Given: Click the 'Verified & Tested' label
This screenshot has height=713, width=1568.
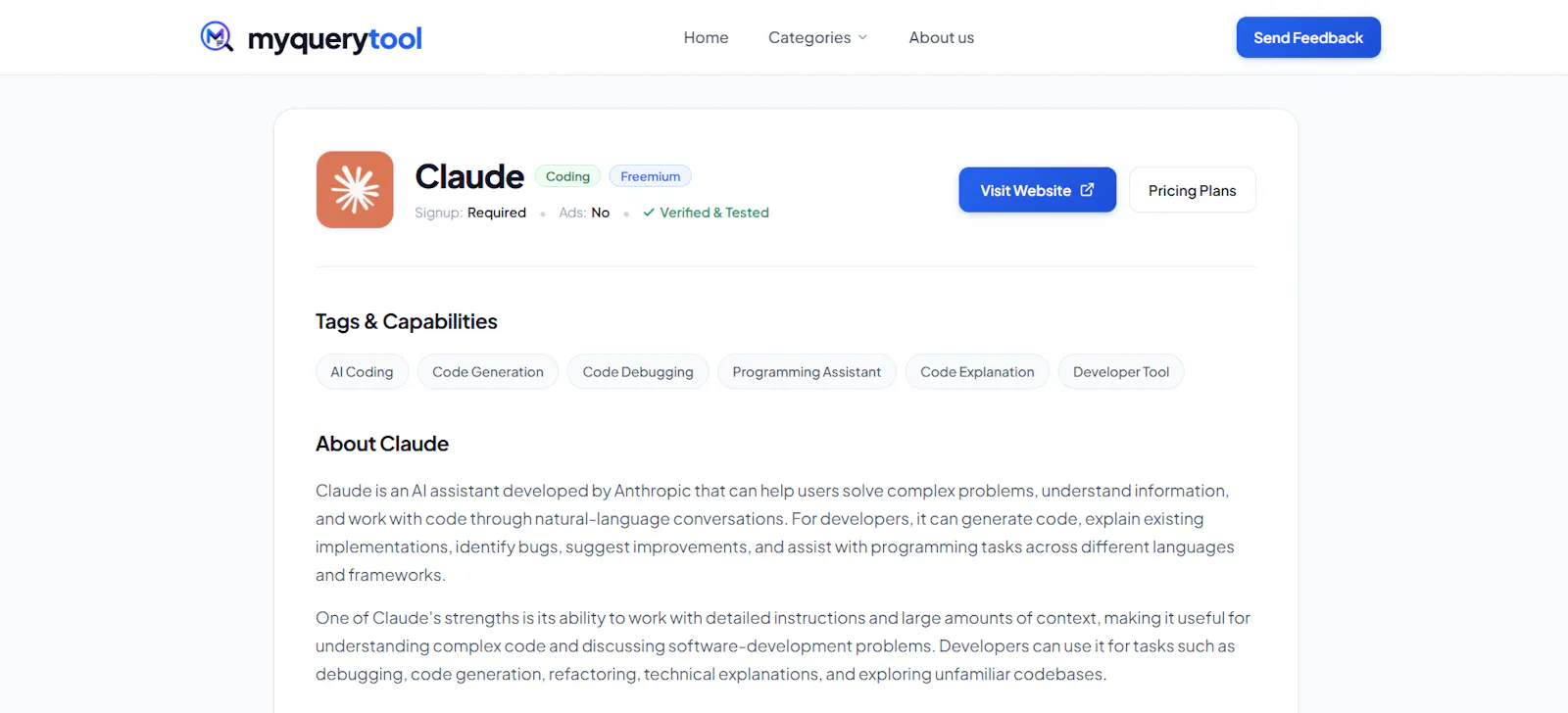Looking at the screenshot, I should click(x=714, y=213).
